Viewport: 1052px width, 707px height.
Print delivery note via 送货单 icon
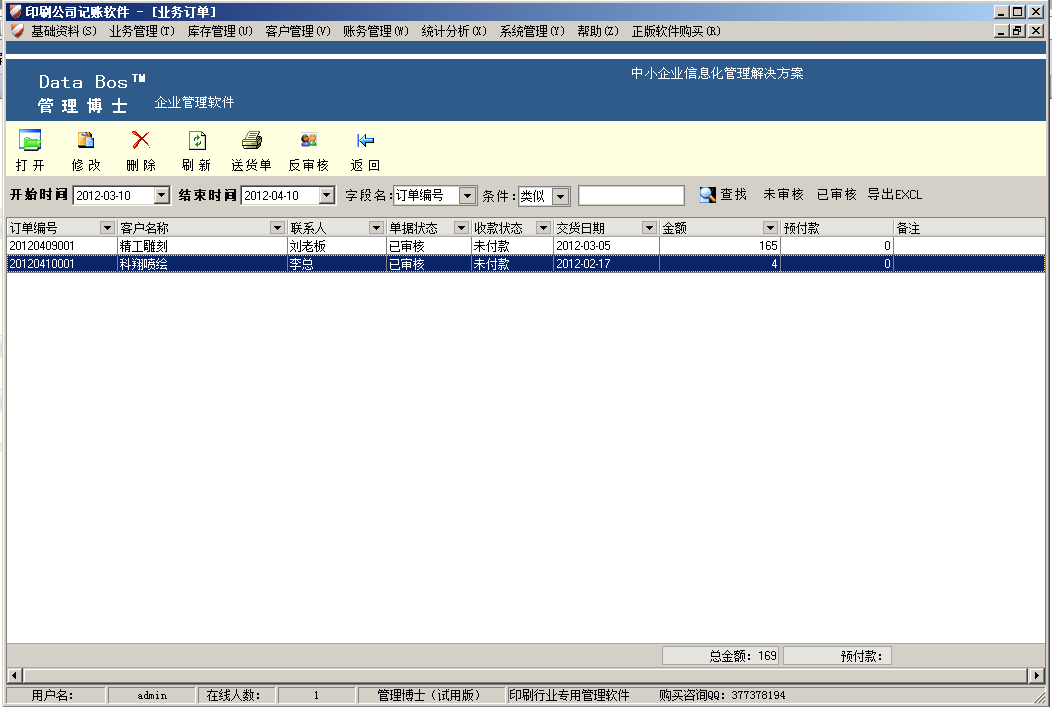pyautogui.click(x=251, y=141)
